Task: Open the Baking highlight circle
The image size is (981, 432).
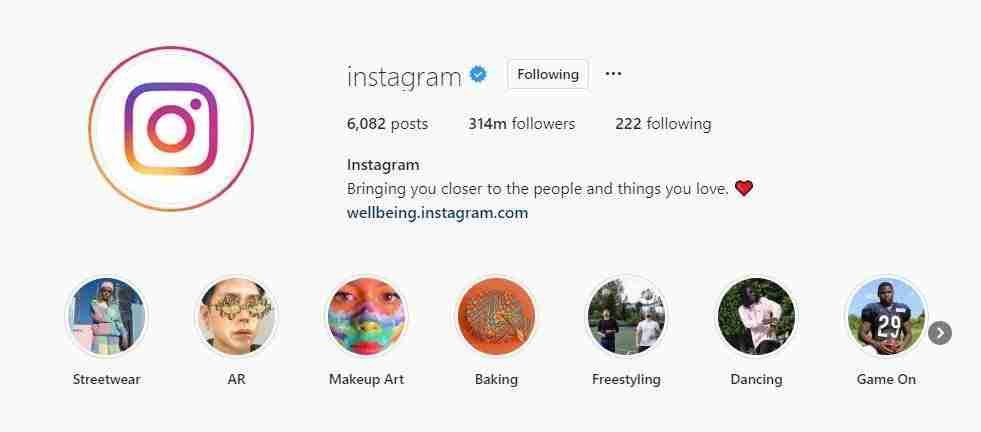Action: (496, 317)
